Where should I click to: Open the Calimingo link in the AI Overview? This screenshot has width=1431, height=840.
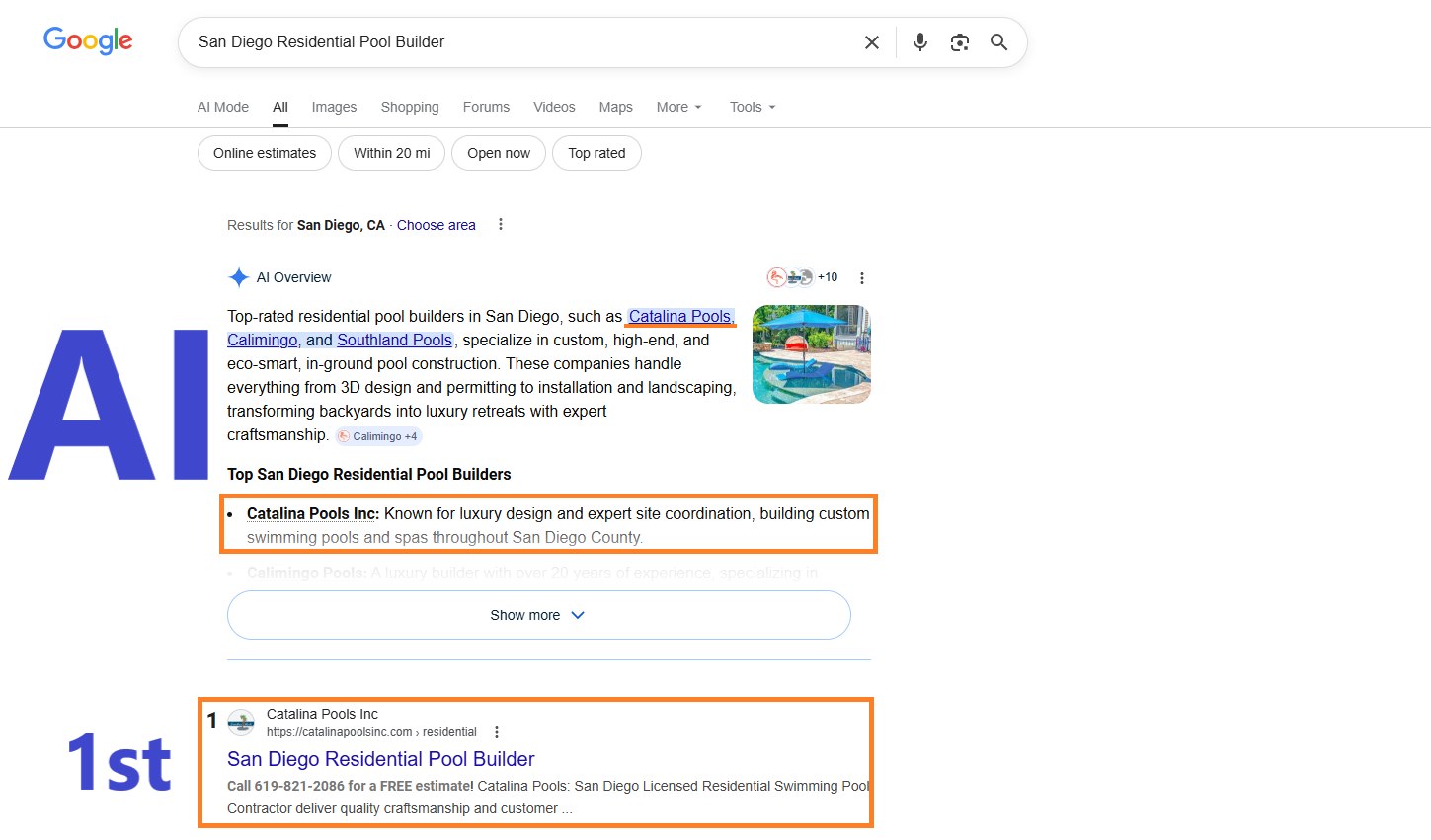264,340
